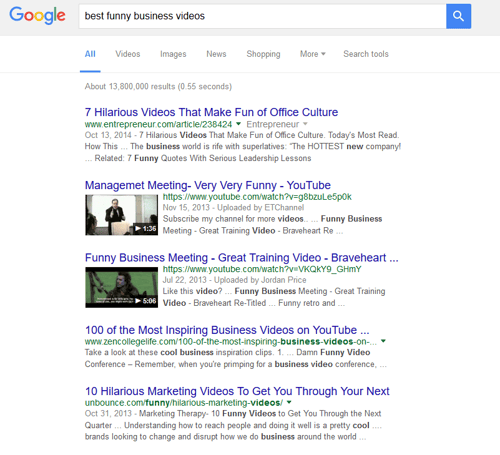
Task: Open Funny Business Meeting Braveheart result
Action: pos(242,258)
